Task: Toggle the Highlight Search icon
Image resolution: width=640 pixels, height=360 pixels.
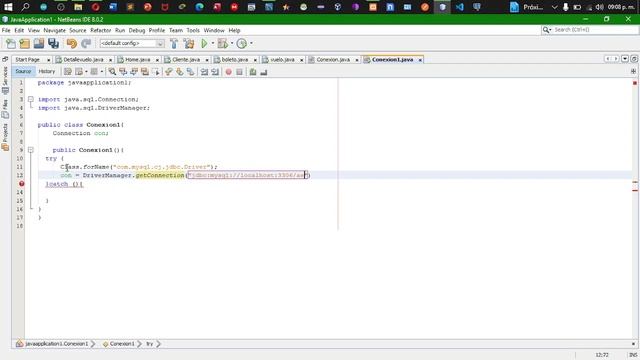Action: pos(145,72)
